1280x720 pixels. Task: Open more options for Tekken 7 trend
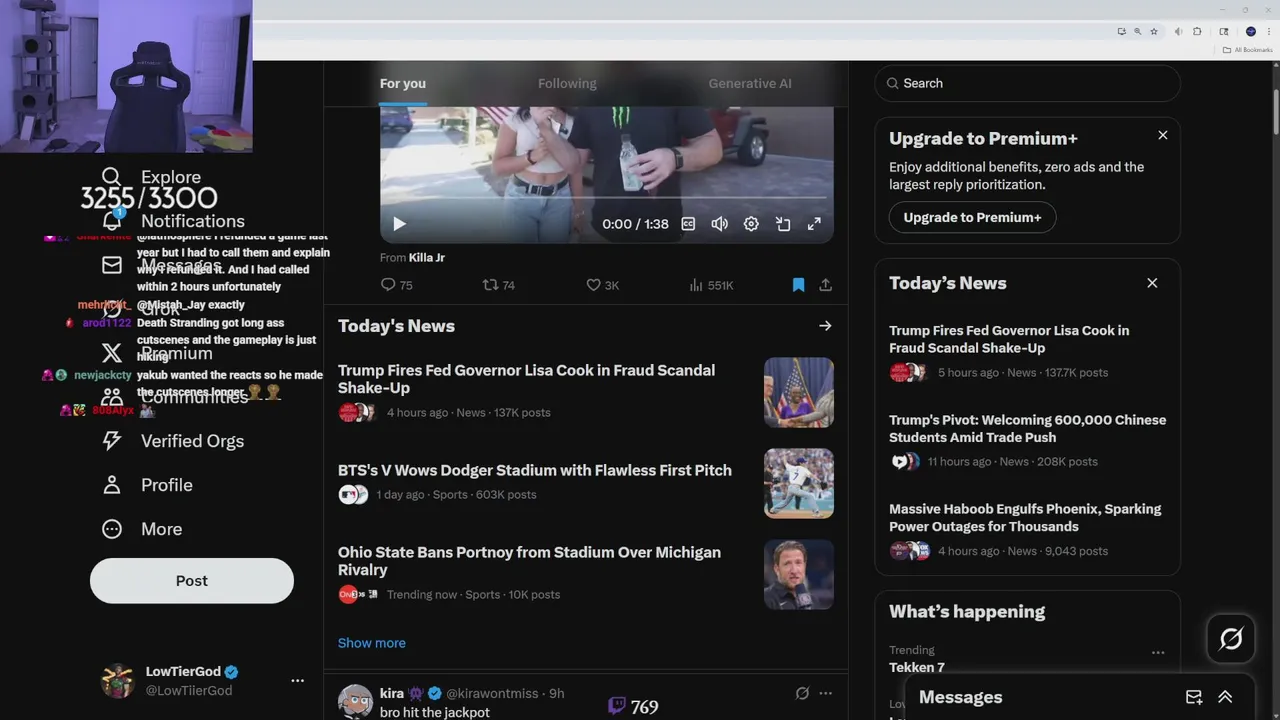1158,653
